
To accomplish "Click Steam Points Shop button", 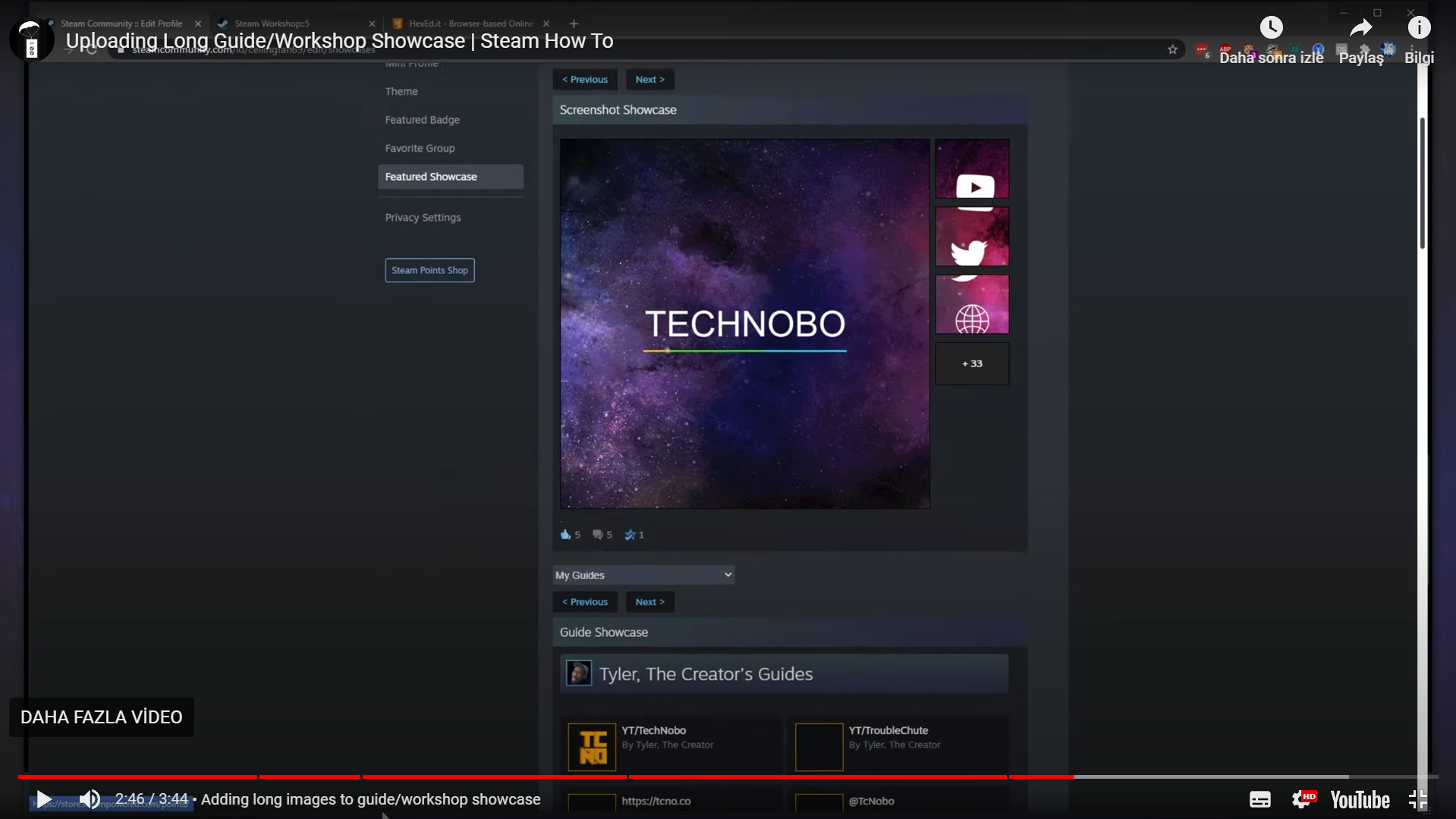I will click(429, 270).
